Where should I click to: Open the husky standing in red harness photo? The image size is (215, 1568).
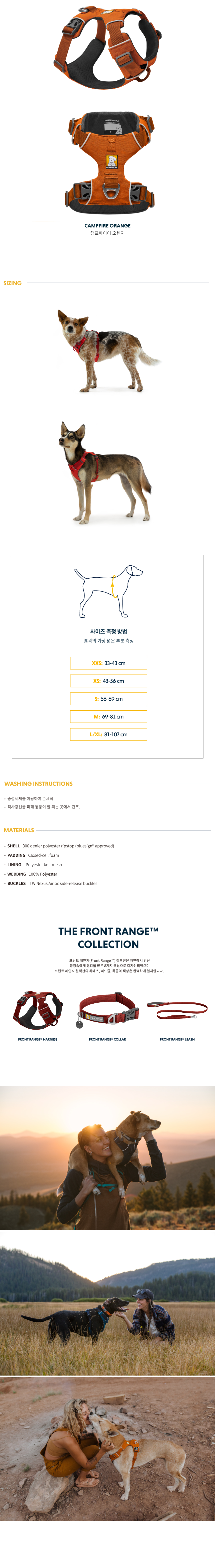point(105,472)
